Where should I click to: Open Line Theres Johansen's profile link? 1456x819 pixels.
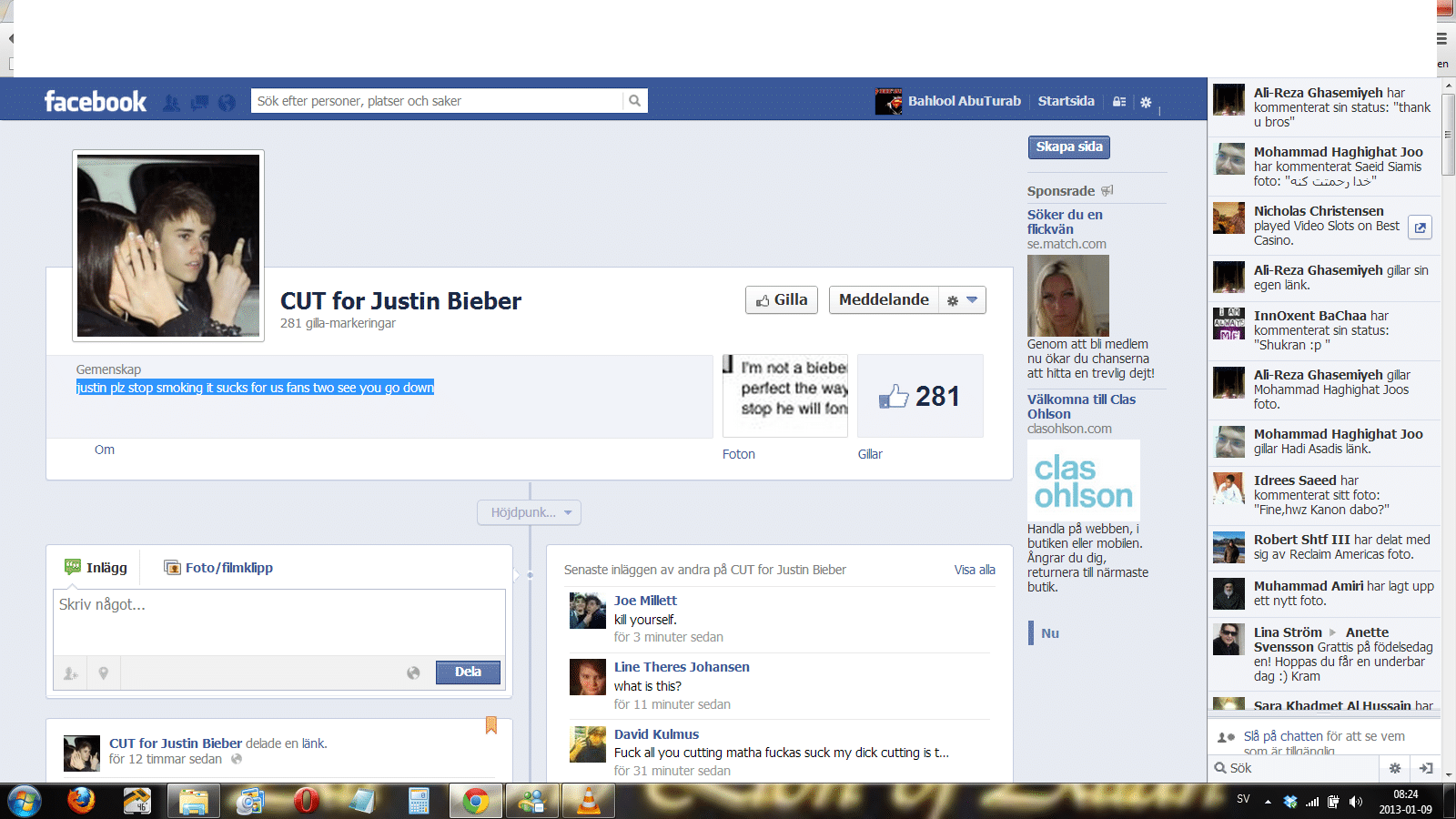click(x=682, y=667)
